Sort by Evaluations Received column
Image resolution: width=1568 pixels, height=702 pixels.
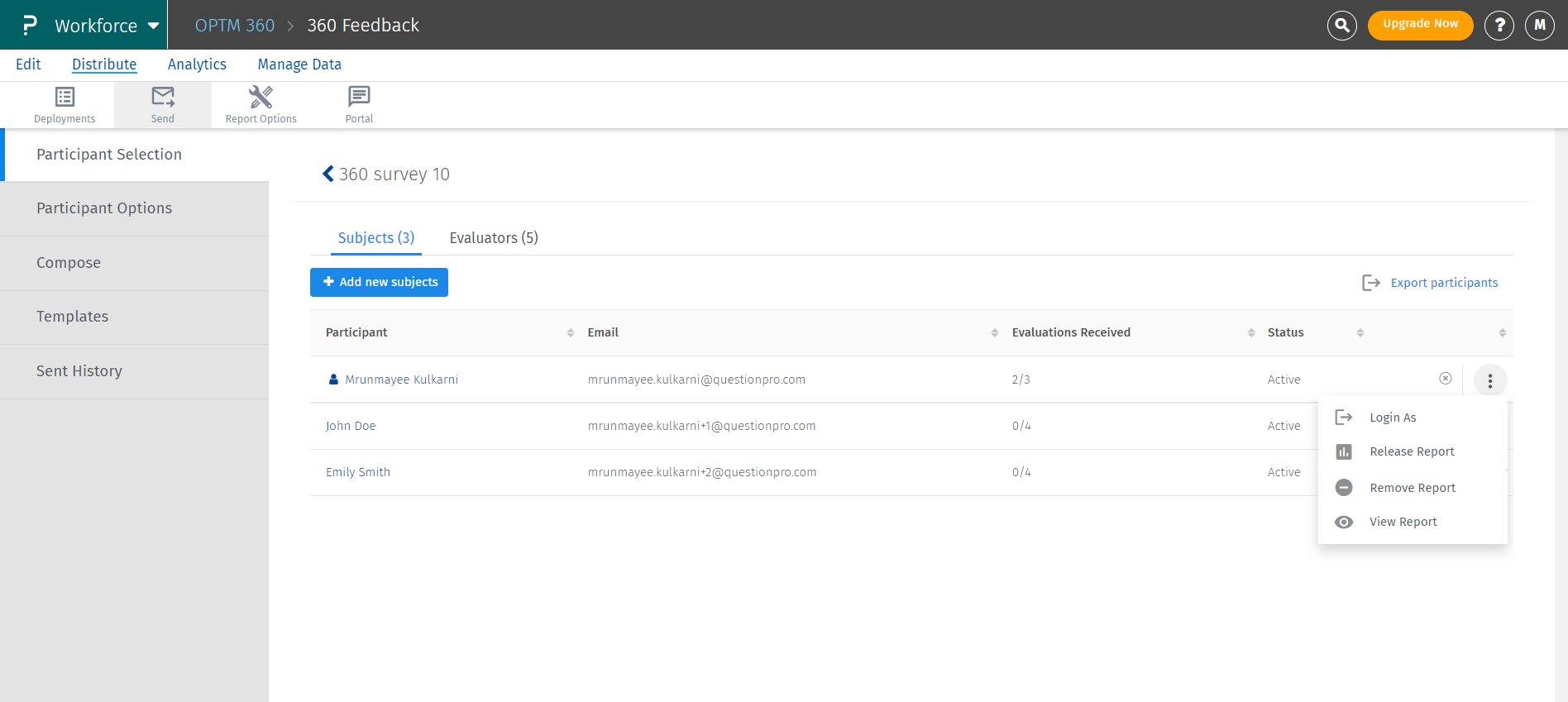coord(1250,332)
